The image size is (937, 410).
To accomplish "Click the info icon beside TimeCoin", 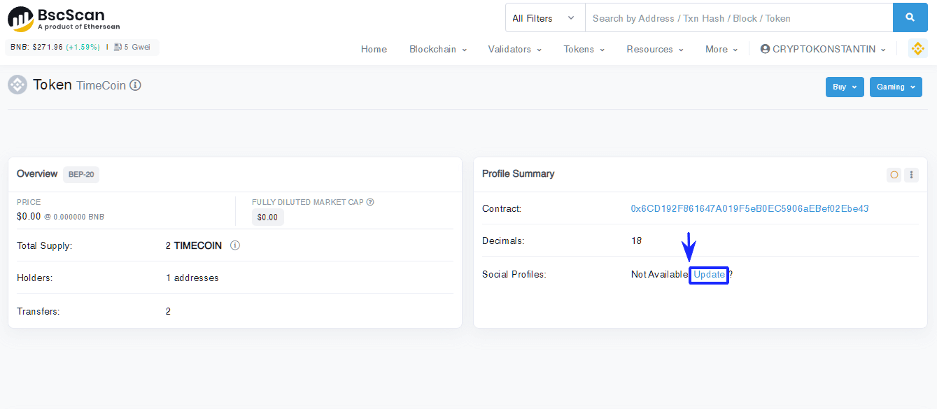I will pos(135,85).
